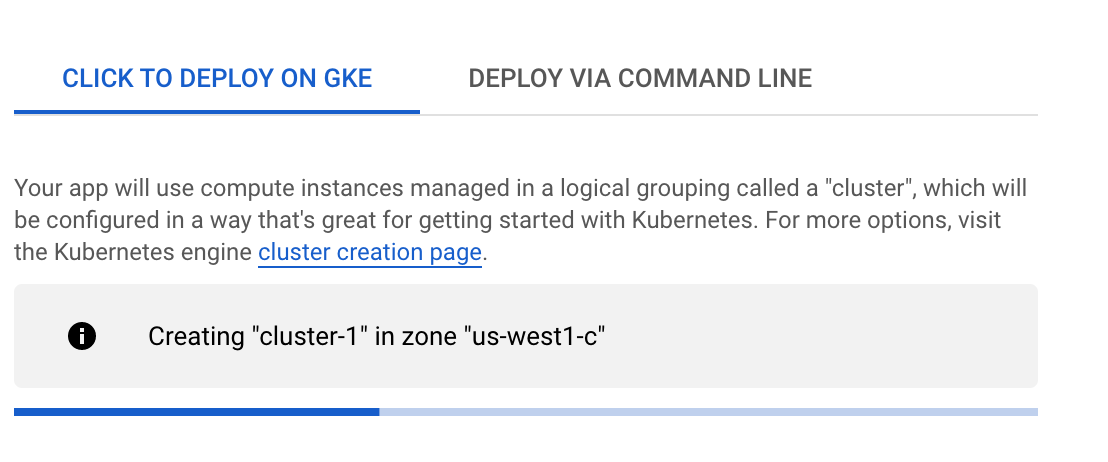Click the unfilled light blue part of the progress bar

point(709,412)
